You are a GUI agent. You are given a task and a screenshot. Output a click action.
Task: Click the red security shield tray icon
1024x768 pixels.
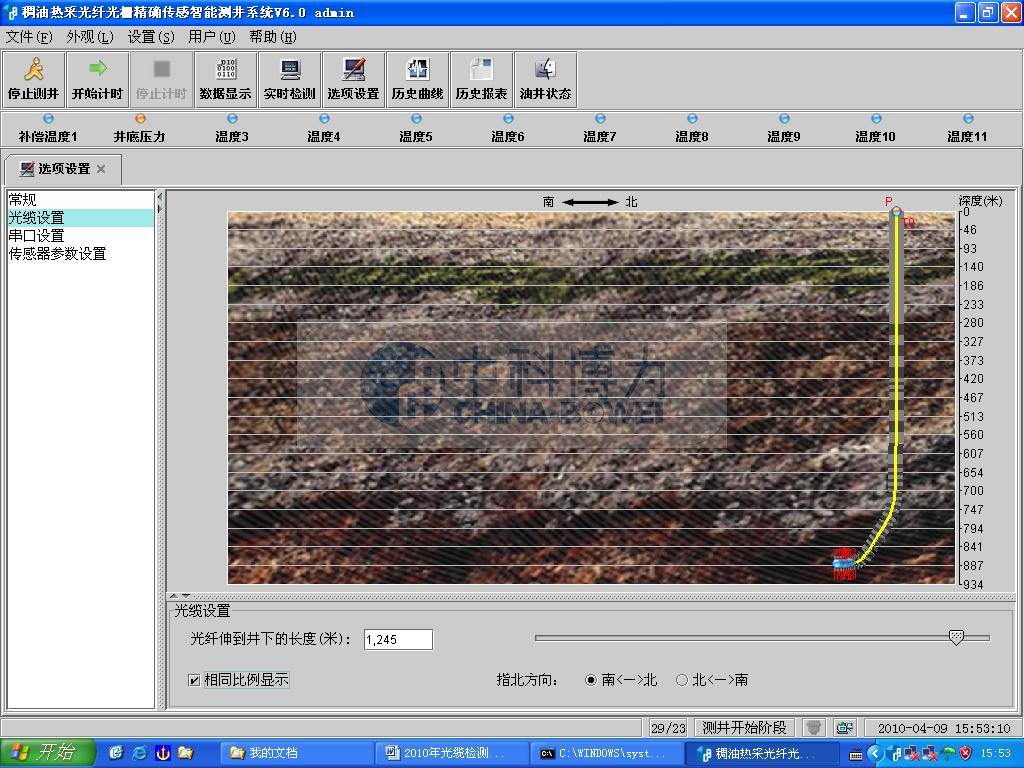coord(965,754)
